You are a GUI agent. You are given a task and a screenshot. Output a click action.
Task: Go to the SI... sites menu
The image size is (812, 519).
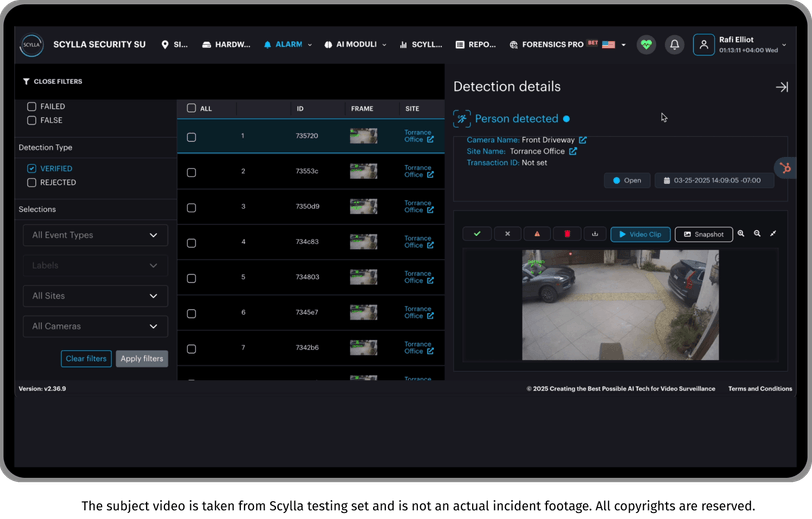[x=175, y=45]
